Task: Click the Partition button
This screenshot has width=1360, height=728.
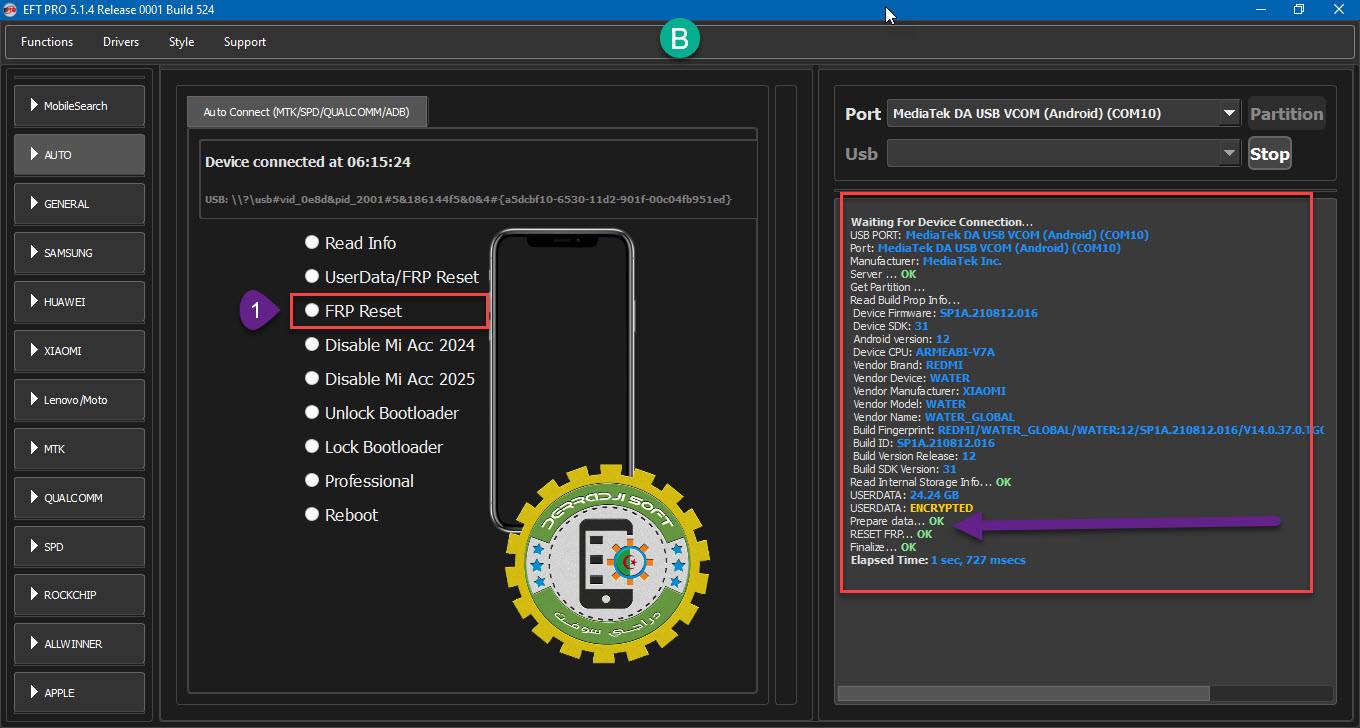Action: pyautogui.click(x=1286, y=114)
